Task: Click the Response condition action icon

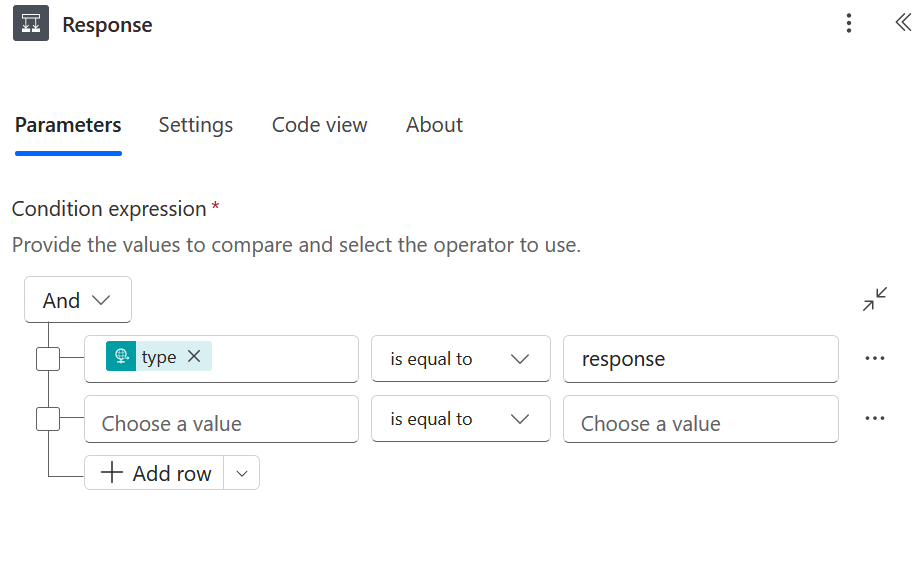Action: pos(31,24)
